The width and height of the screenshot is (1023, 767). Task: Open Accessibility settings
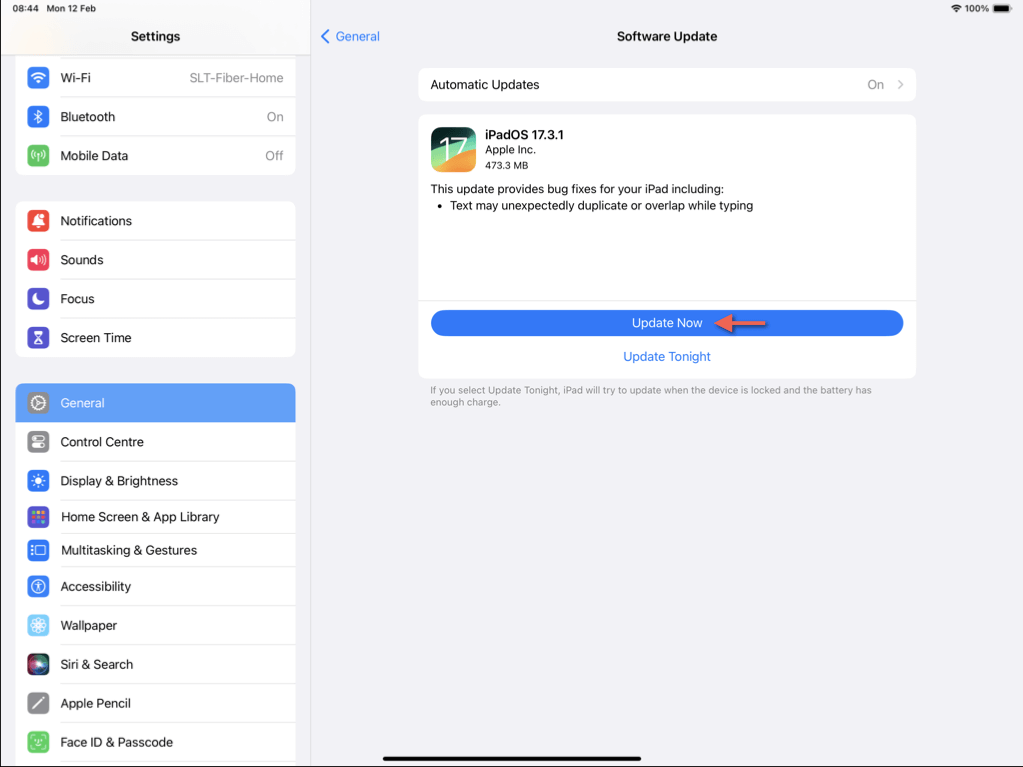pyautogui.click(x=96, y=587)
